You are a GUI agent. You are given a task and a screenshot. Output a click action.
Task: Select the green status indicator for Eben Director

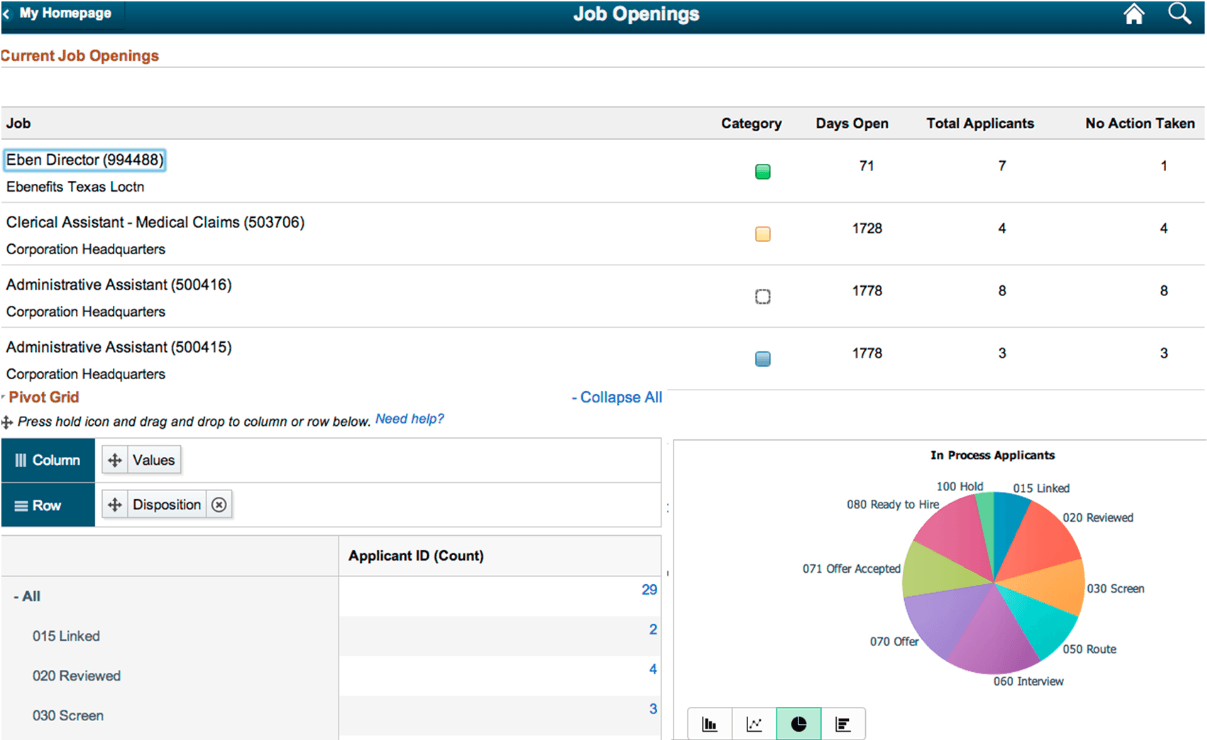pos(762,171)
